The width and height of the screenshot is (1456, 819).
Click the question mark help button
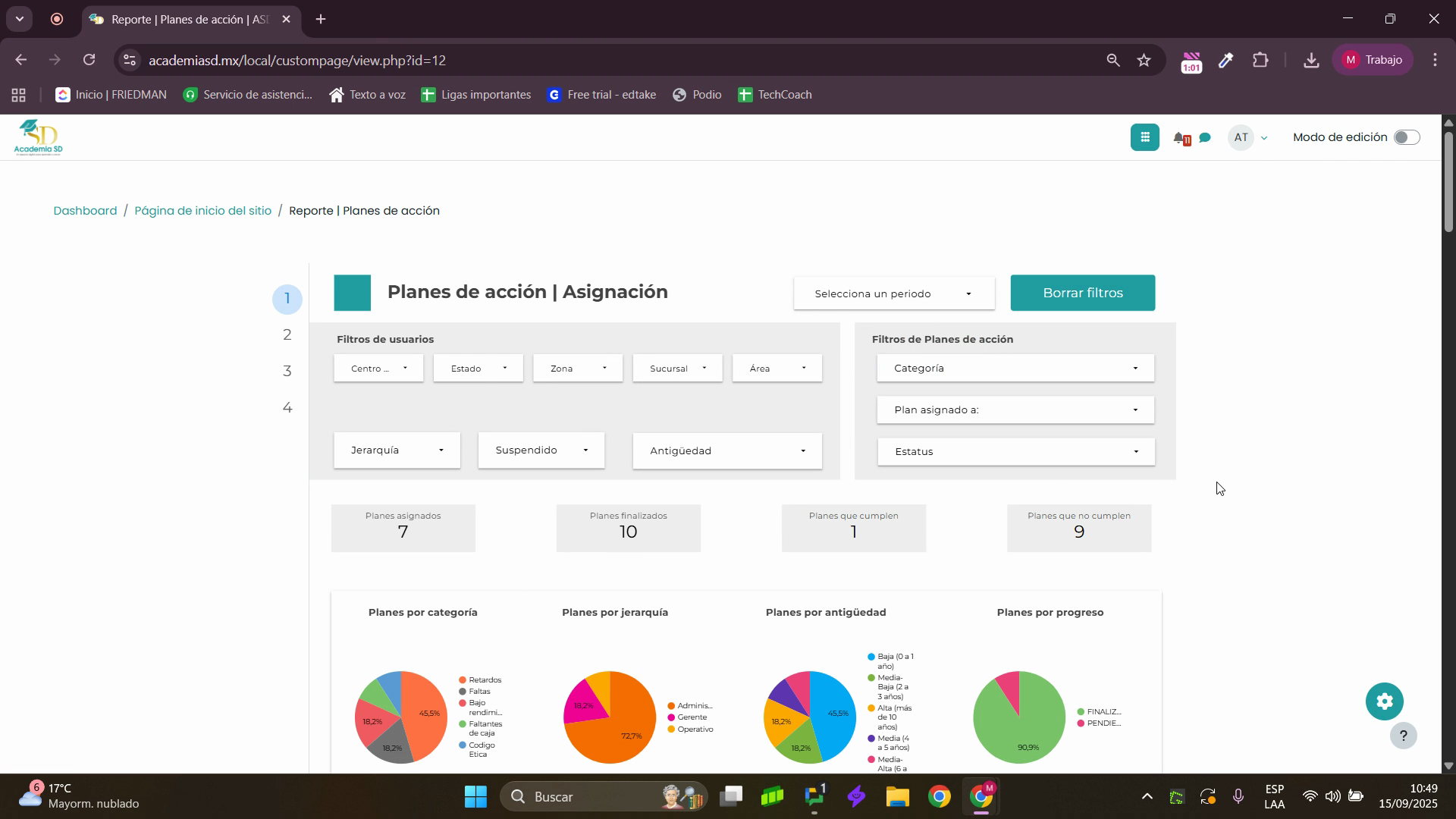(x=1403, y=736)
